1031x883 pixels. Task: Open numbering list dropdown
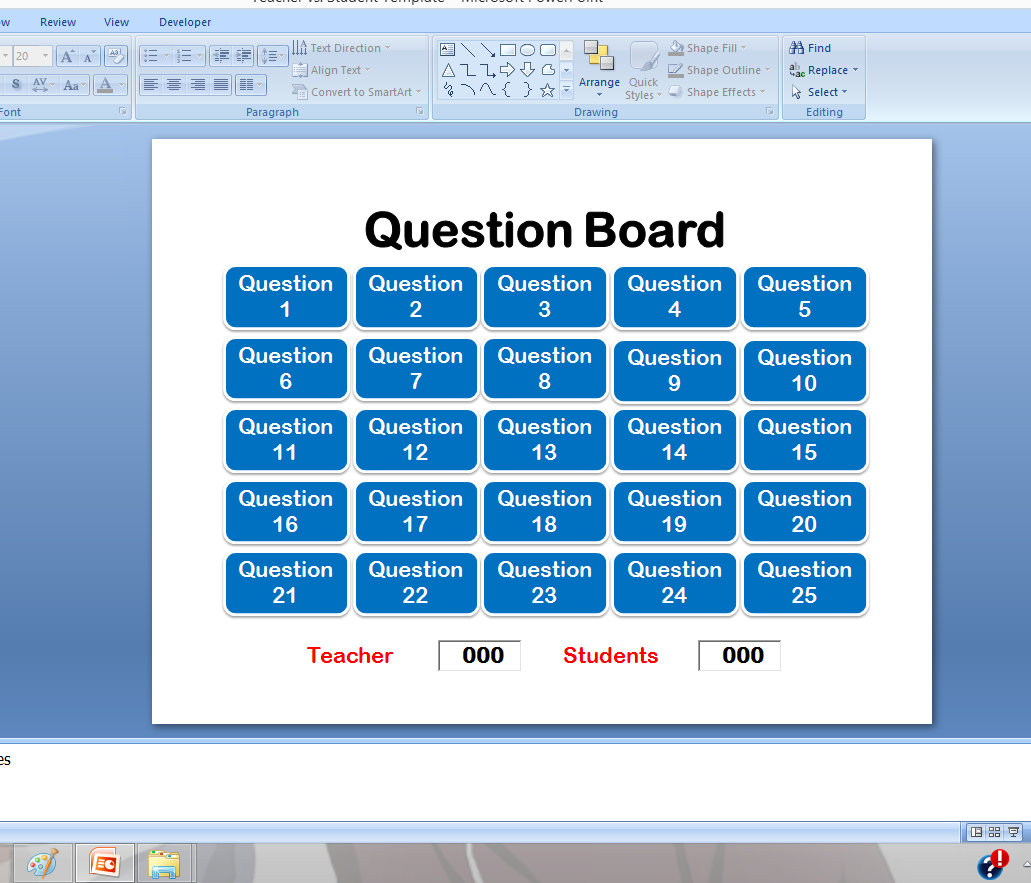(x=199, y=56)
